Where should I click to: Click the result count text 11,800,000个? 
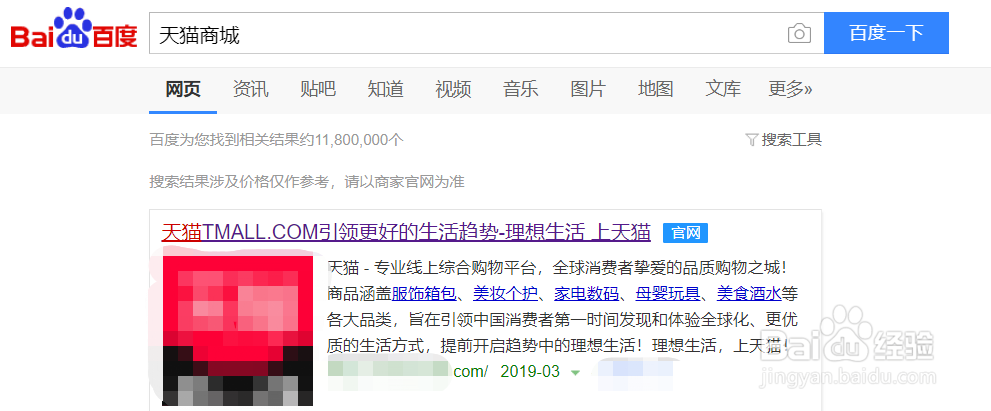tap(358, 140)
